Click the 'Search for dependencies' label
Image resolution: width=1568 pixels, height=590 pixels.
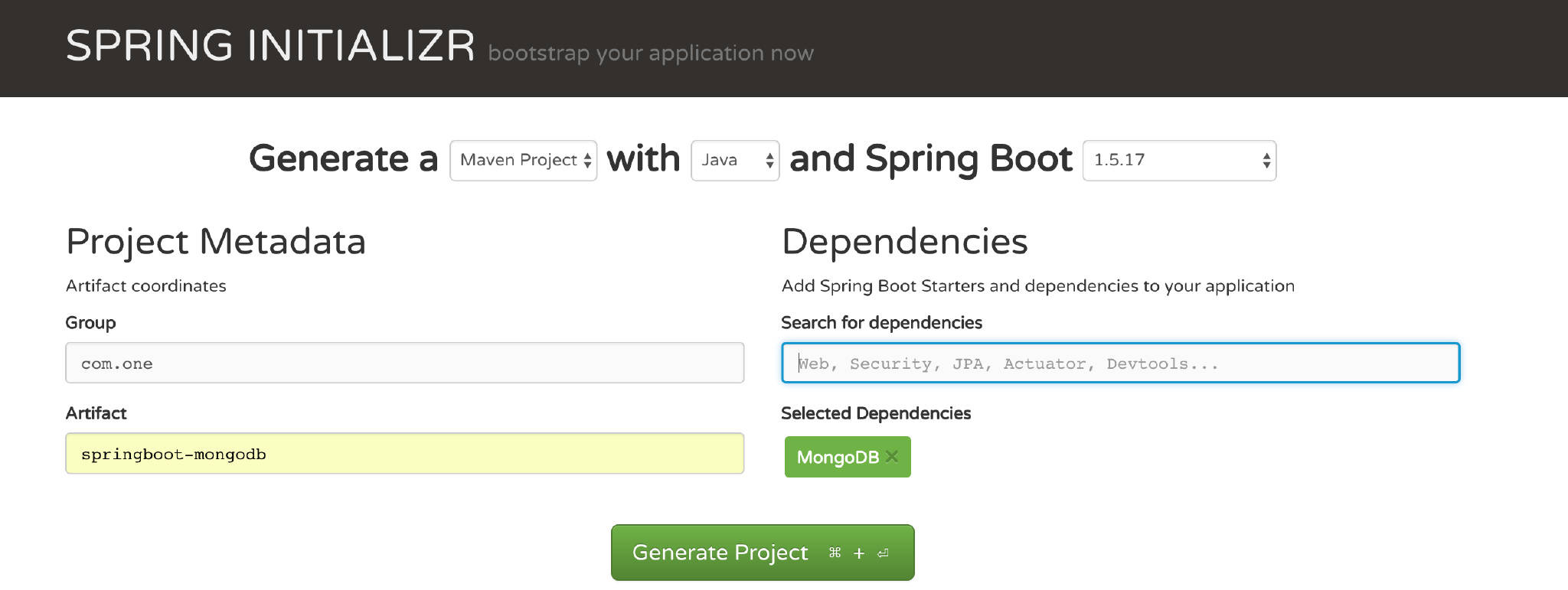point(881,323)
